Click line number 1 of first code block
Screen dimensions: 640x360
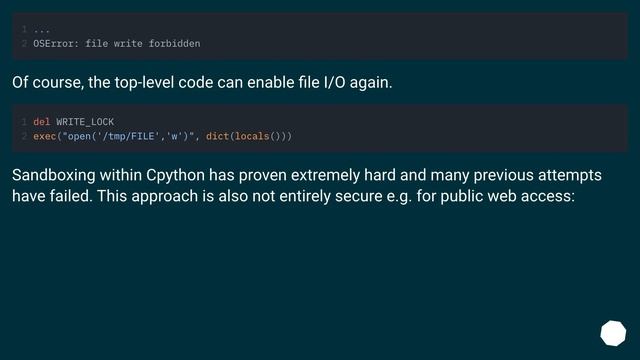coord(24,29)
